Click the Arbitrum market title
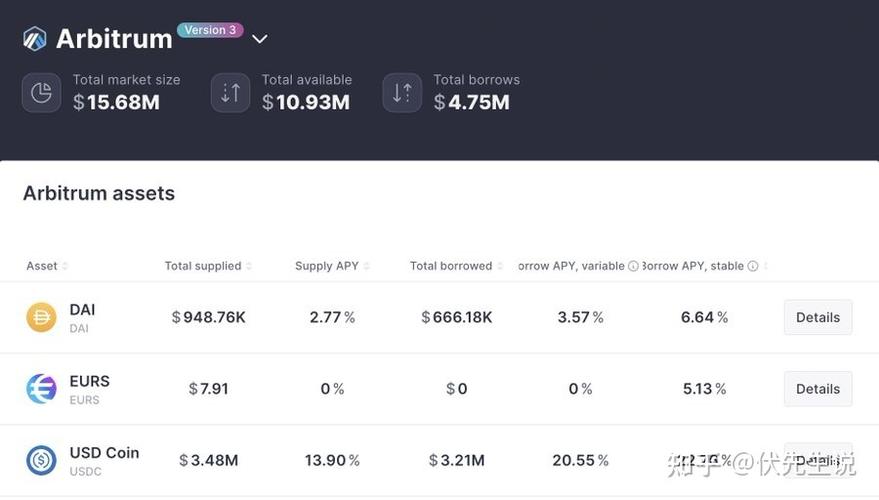The width and height of the screenshot is (879, 500). tap(114, 39)
